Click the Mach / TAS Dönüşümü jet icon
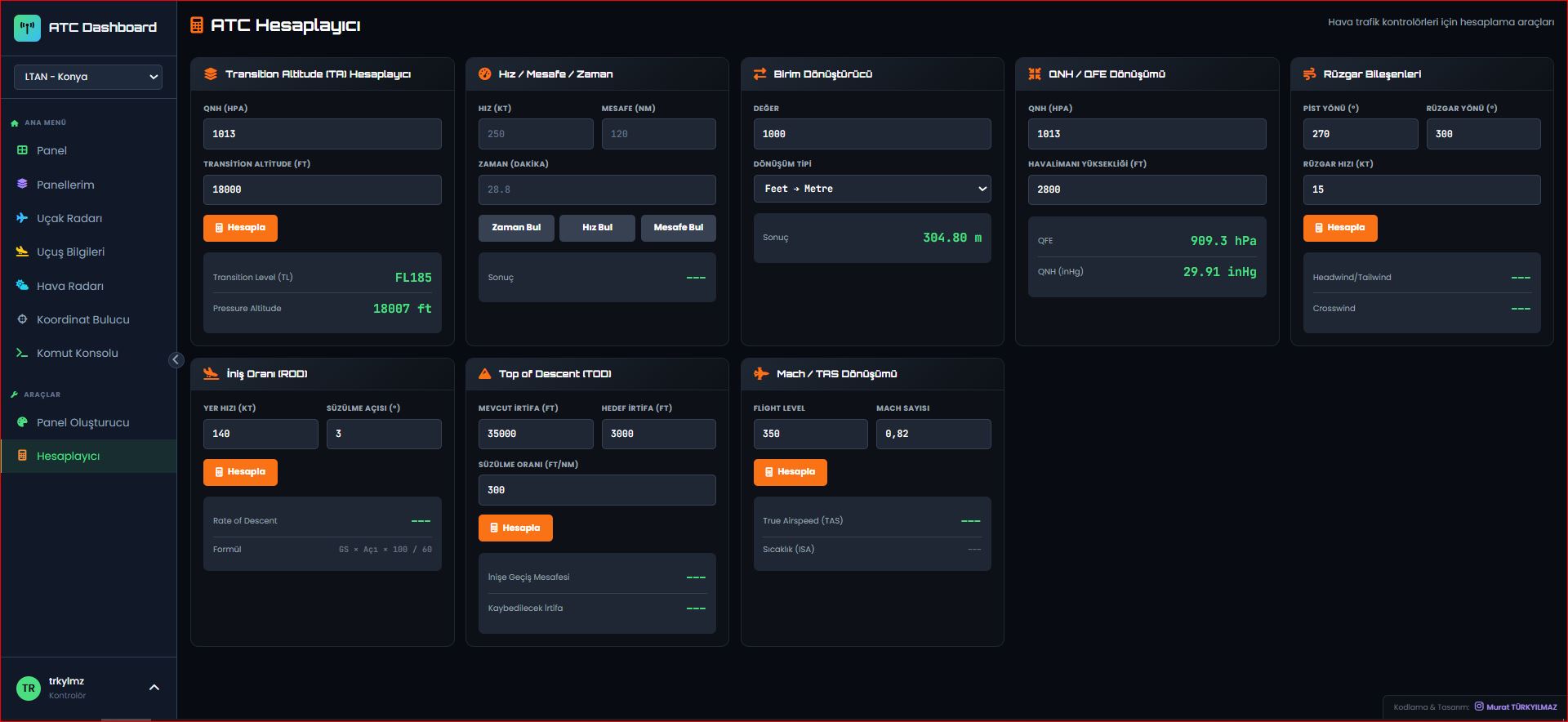Screen dimensions: 1568x722 coord(761,373)
